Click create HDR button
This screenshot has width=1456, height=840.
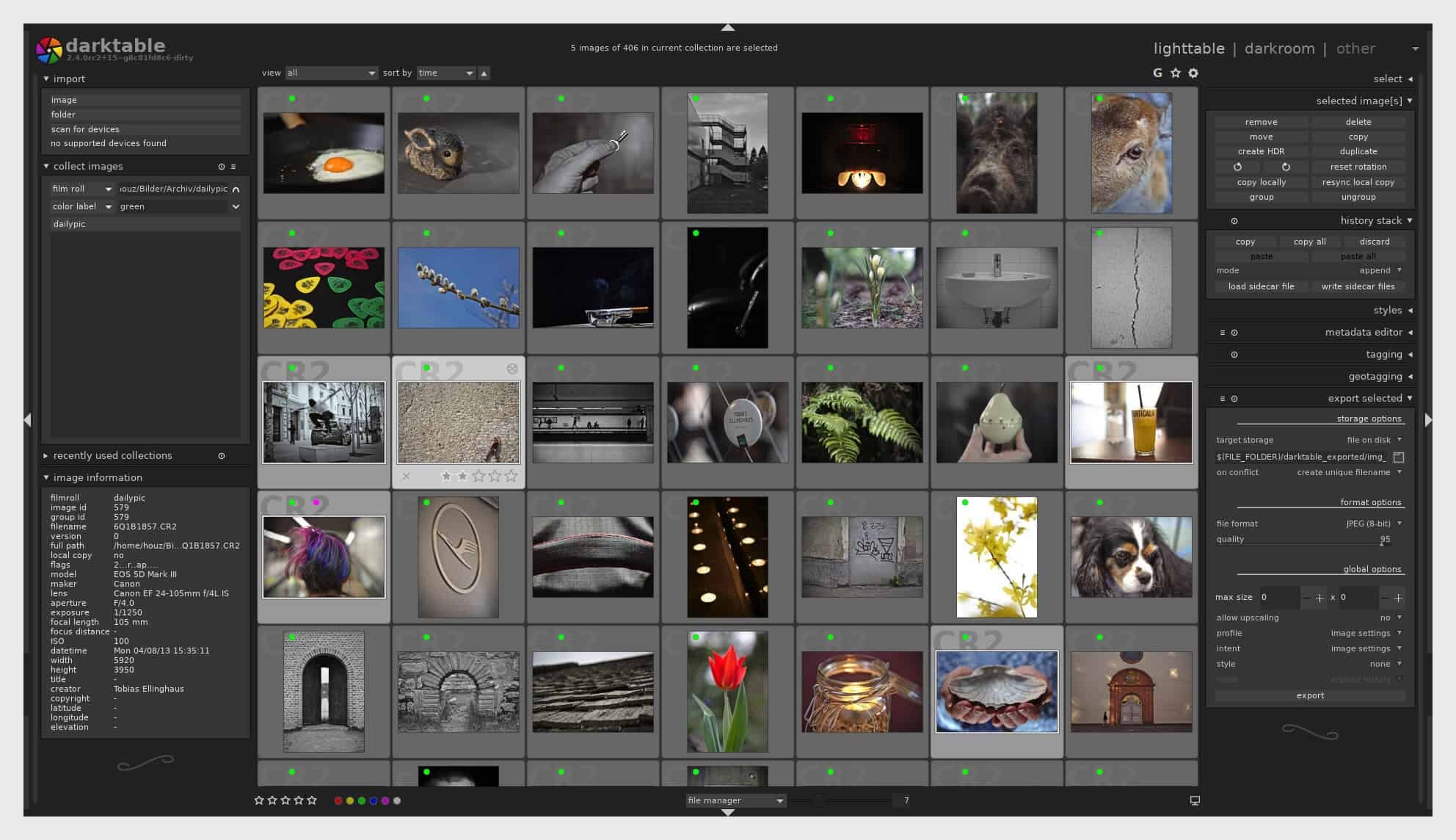tap(1261, 151)
